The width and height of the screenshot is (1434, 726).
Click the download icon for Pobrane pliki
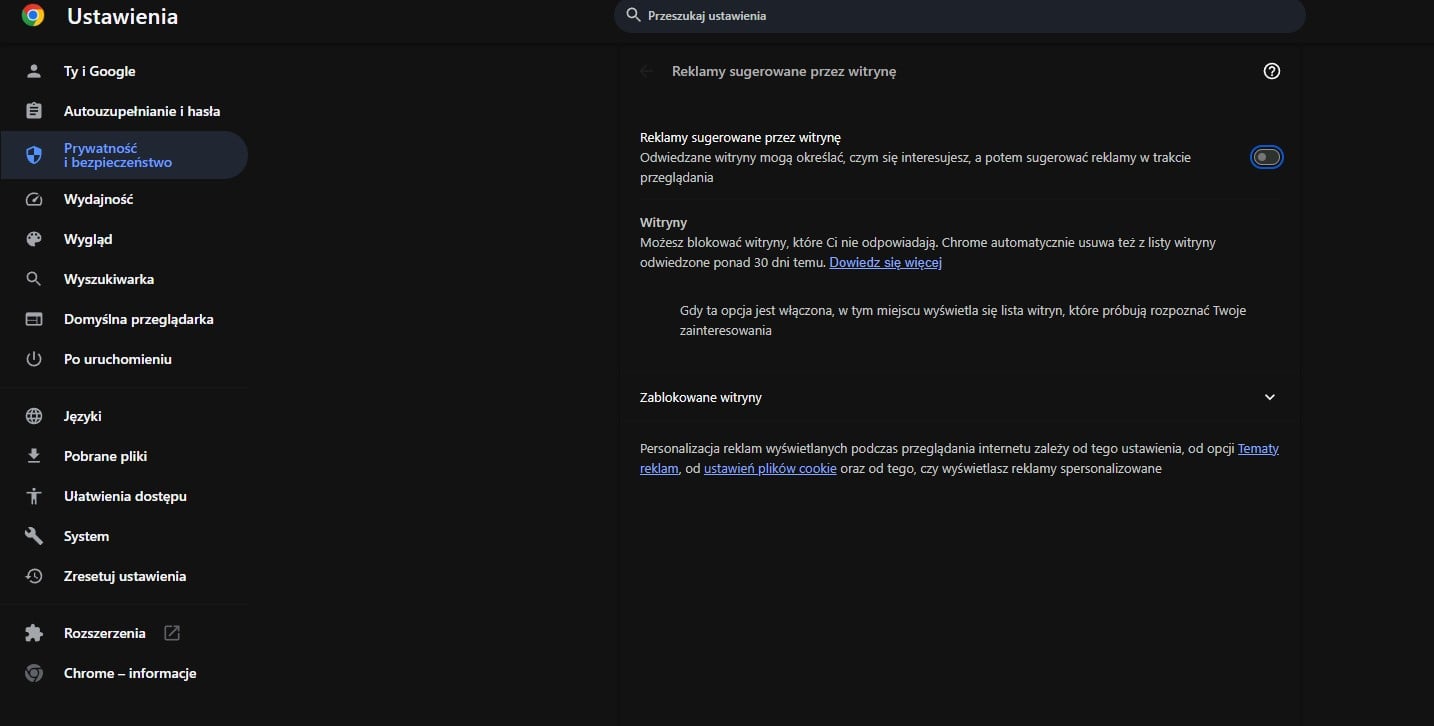(34, 456)
